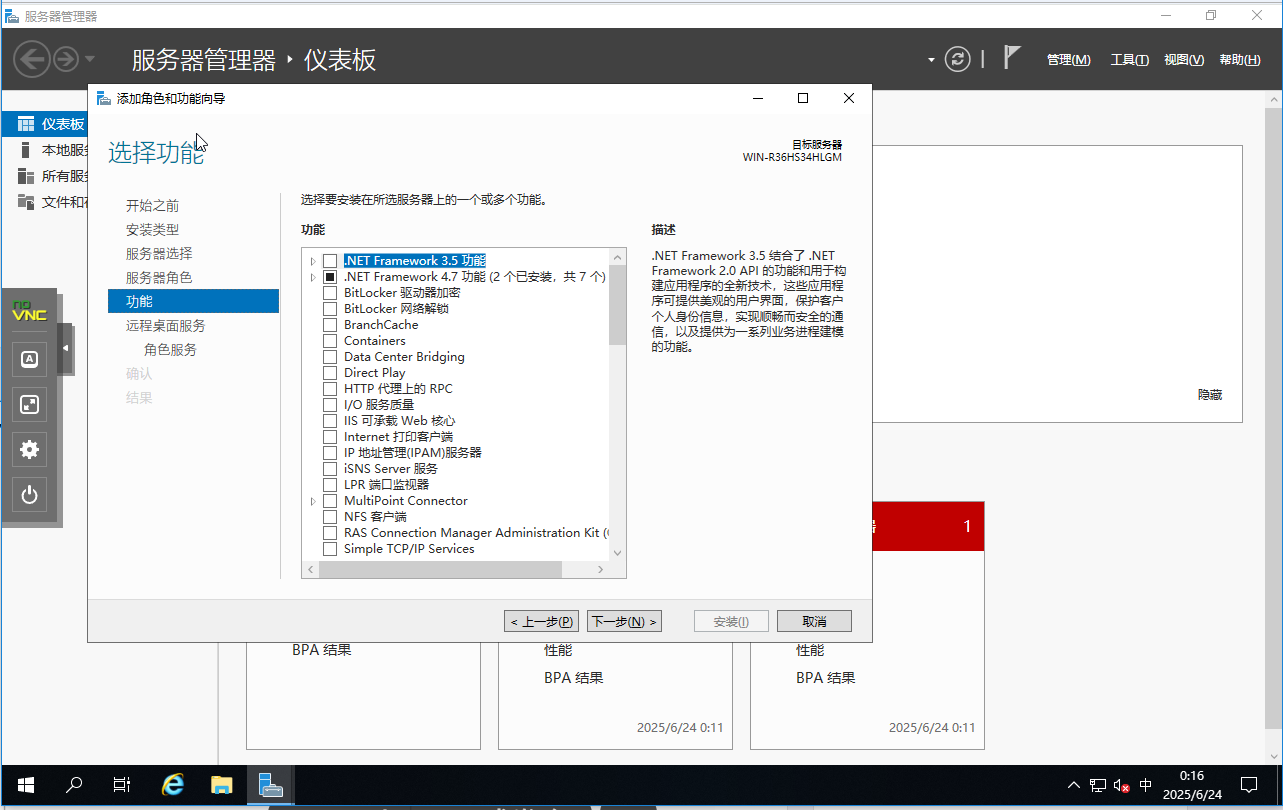Click the Server Manager taskbar icon
The height and width of the screenshot is (810, 1283).
(269, 786)
